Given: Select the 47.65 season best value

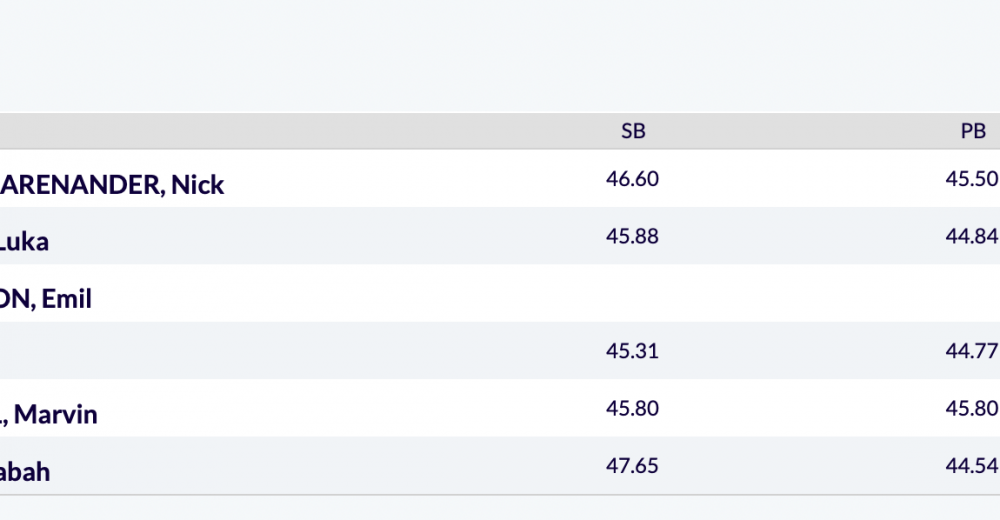Looking at the screenshot, I should (632, 466).
